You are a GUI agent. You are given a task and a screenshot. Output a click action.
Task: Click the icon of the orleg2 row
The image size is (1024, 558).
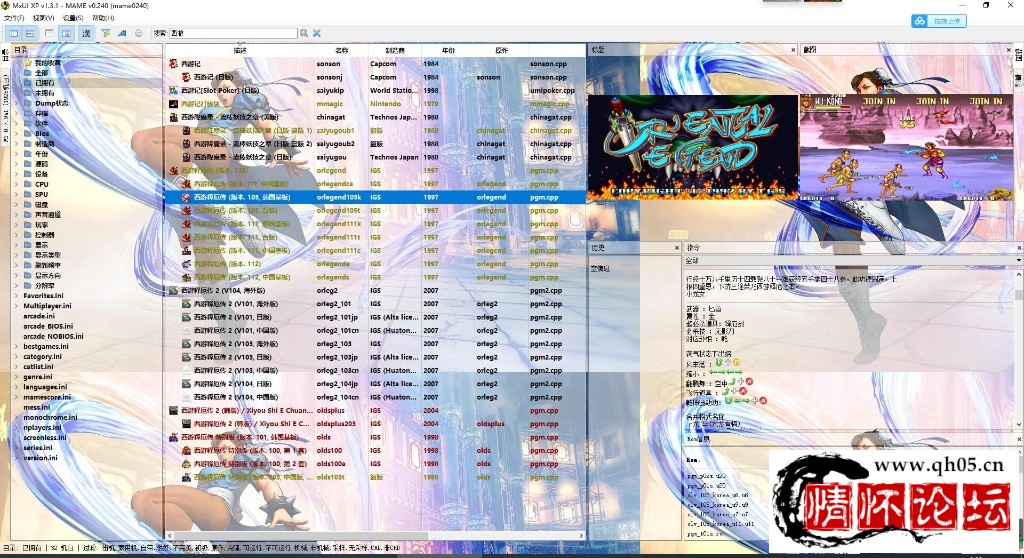click(174, 291)
